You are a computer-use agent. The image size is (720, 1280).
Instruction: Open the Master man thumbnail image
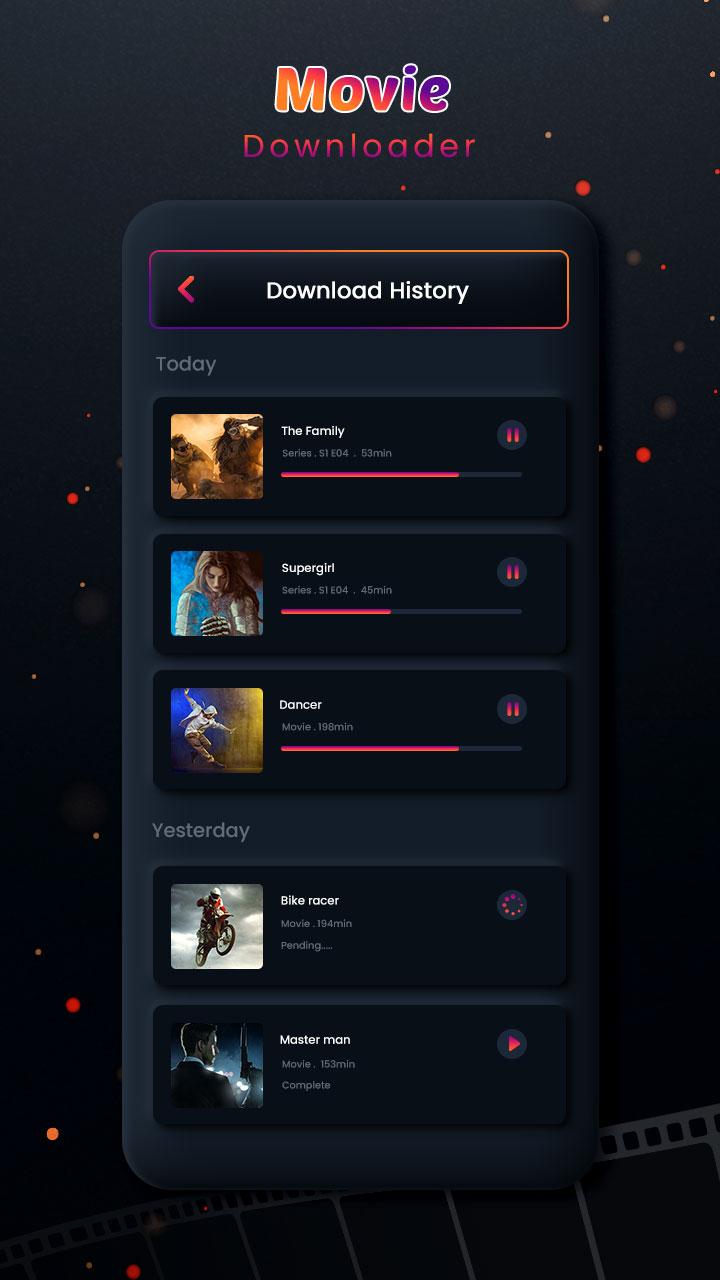click(217, 1064)
